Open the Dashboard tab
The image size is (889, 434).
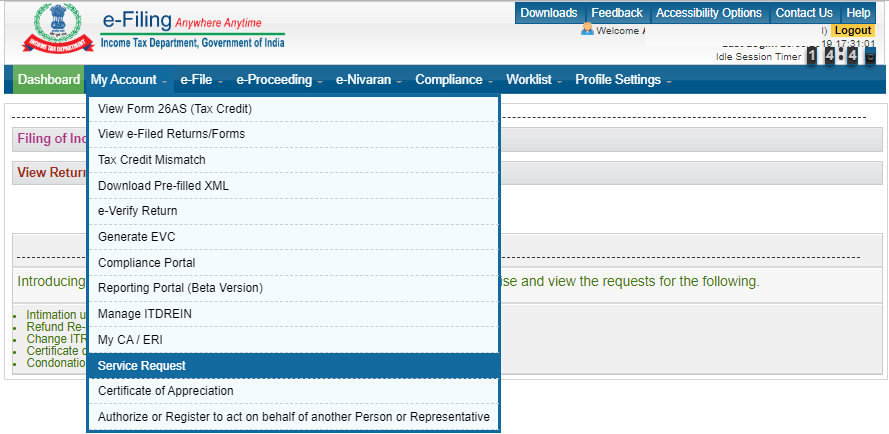point(49,80)
